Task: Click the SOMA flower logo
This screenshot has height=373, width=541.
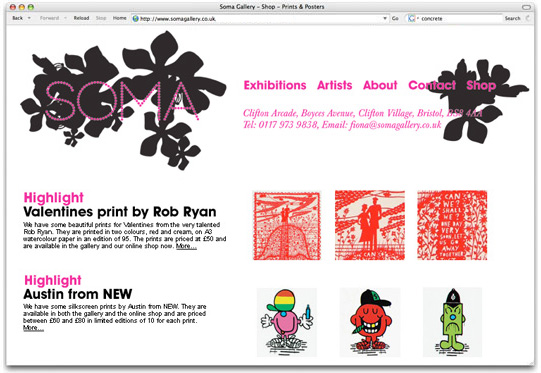Action: [x=122, y=100]
